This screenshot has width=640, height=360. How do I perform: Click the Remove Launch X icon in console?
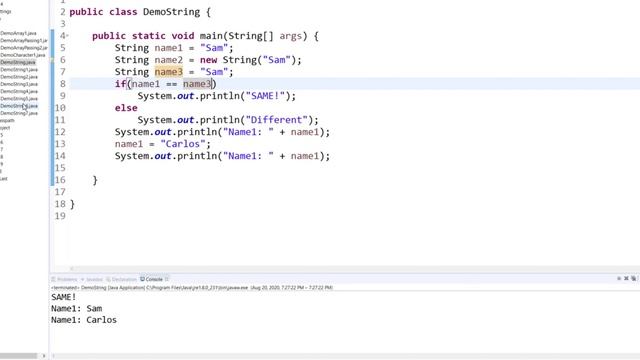pos(627,278)
